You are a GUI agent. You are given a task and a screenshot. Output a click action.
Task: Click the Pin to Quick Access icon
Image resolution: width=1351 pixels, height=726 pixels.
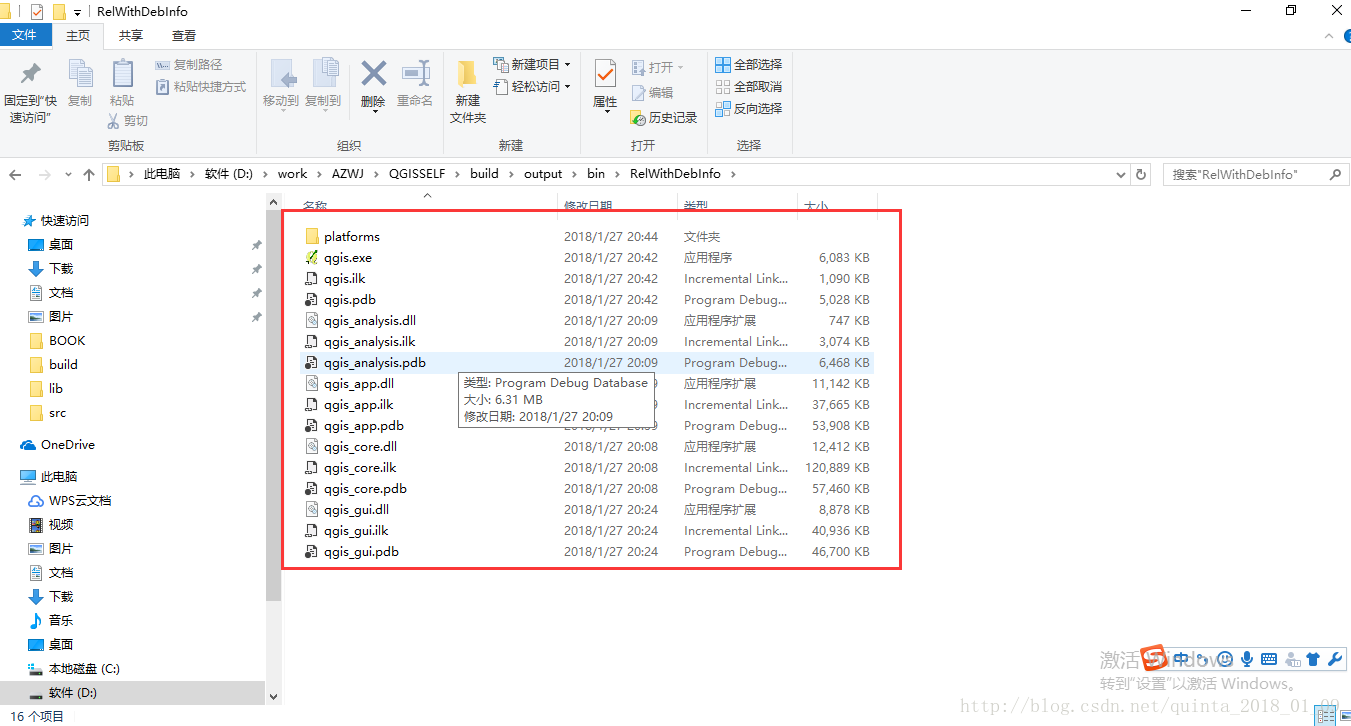pyautogui.click(x=31, y=74)
